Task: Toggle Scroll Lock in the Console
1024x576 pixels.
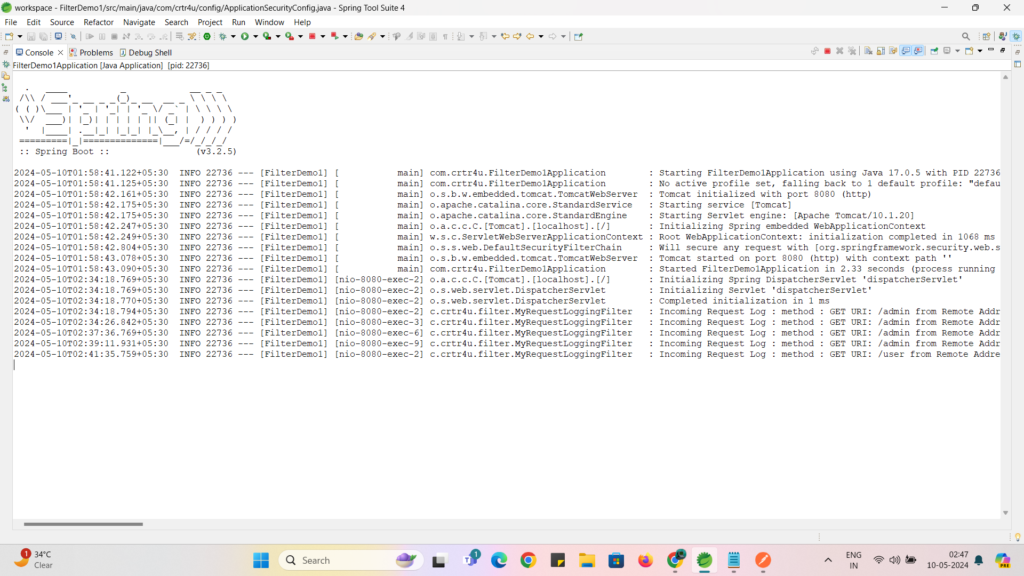Action: point(880,51)
